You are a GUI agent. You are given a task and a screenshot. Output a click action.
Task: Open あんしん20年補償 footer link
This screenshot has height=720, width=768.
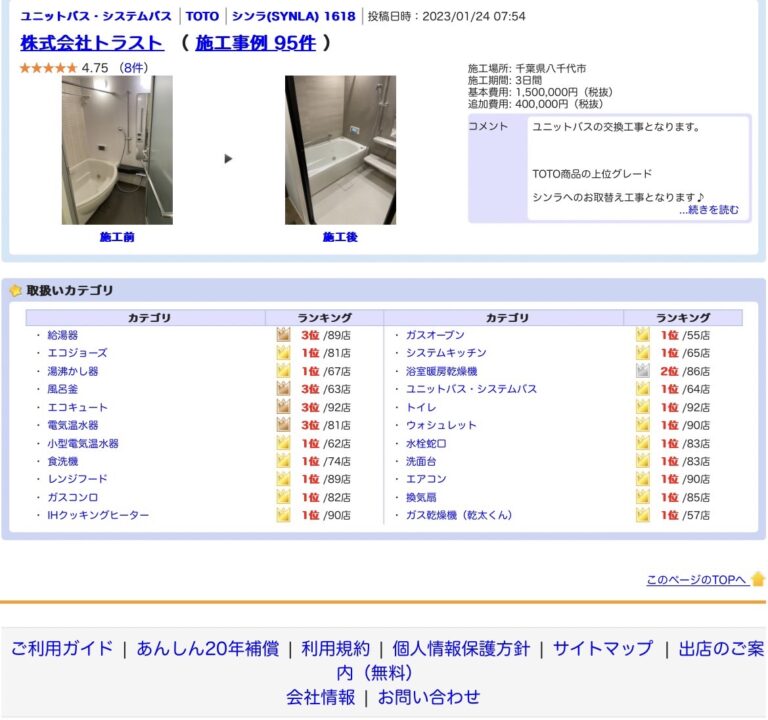208,648
